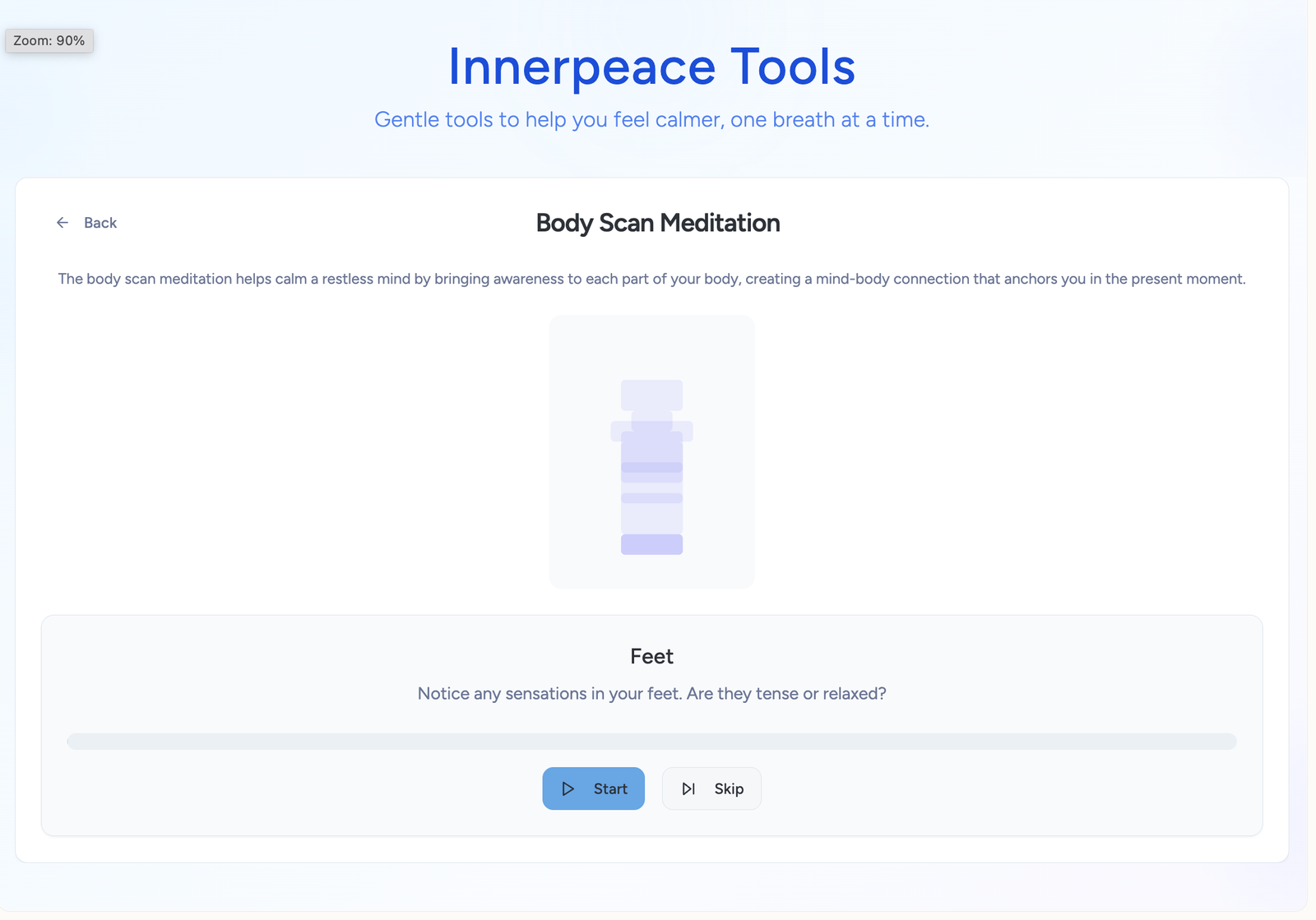The width and height of the screenshot is (1316, 920).
Task: Click the 'Gentle tools to help you feel calmer' tagline
Action: pos(651,119)
